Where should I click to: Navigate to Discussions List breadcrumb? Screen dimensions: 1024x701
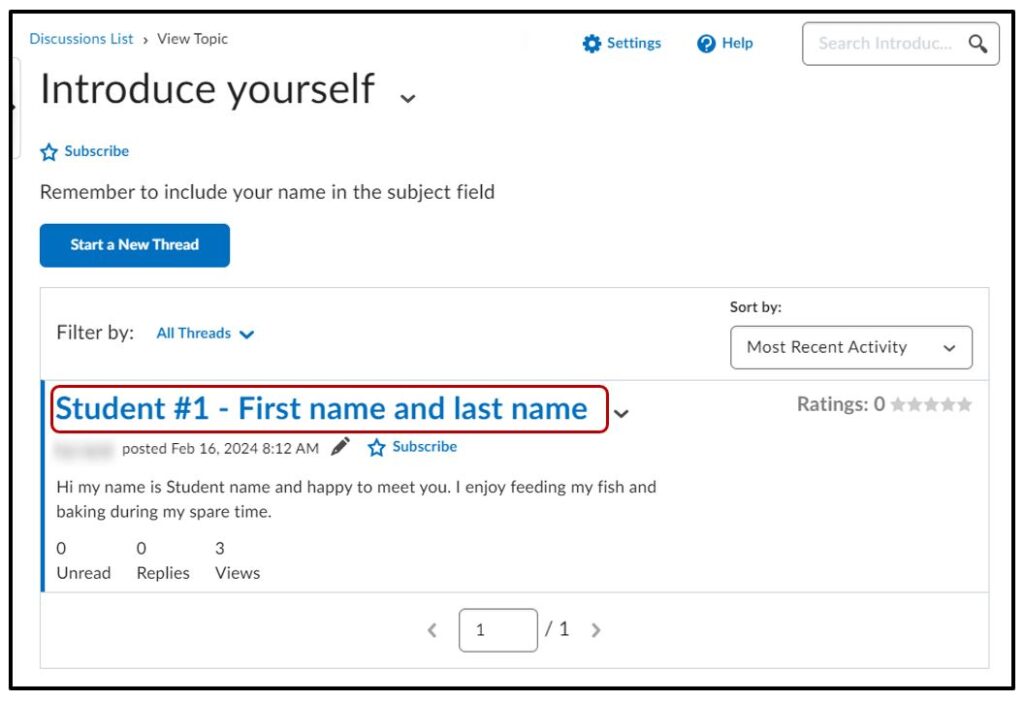click(81, 39)
